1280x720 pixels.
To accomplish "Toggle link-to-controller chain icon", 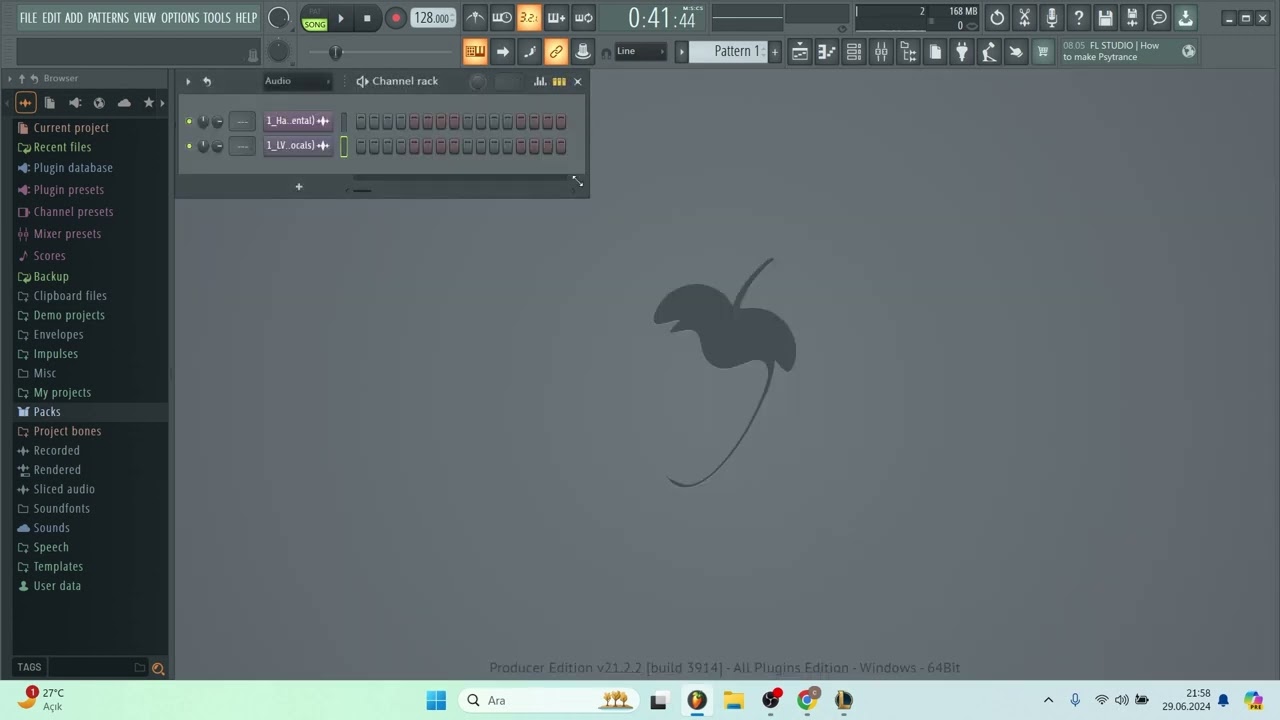I will (x=556, y=52).
